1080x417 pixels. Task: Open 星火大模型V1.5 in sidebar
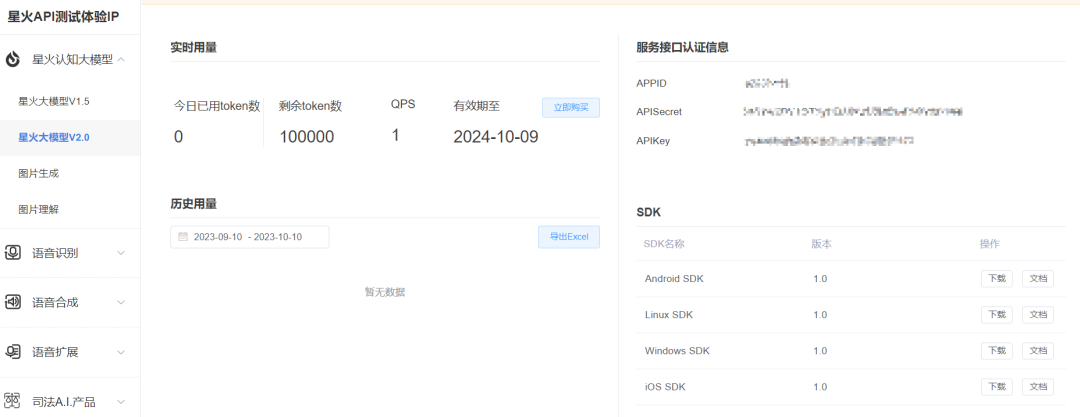pyautogui.click(x=54, y=101)
